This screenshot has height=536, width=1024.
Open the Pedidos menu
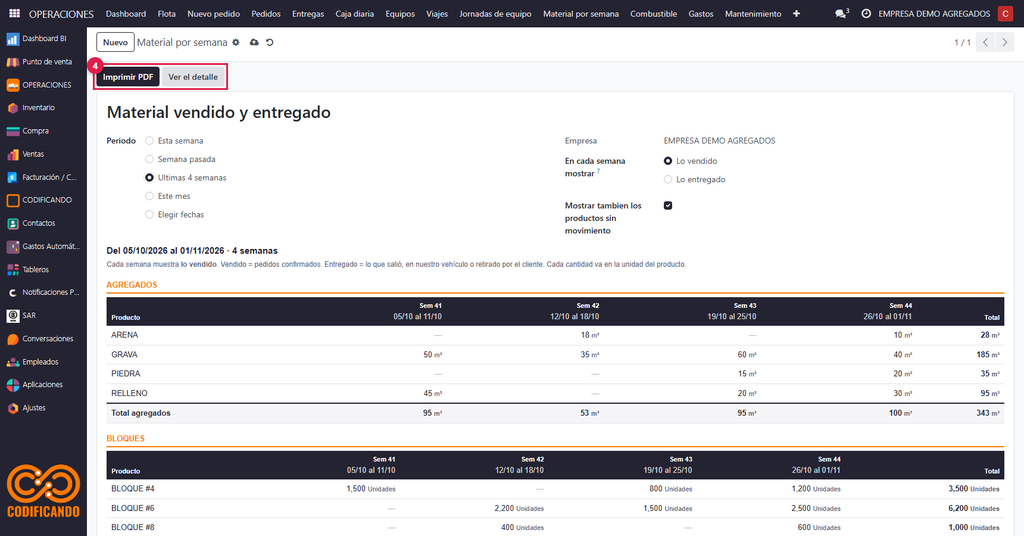pyautogui.click(x=266, y=14)
